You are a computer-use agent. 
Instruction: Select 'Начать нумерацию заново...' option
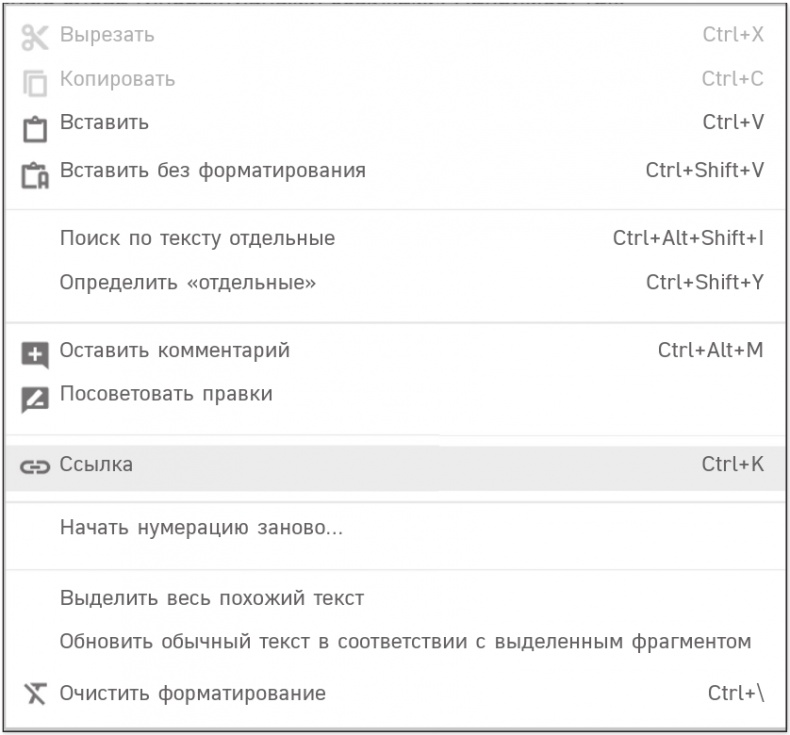point(201,528)
